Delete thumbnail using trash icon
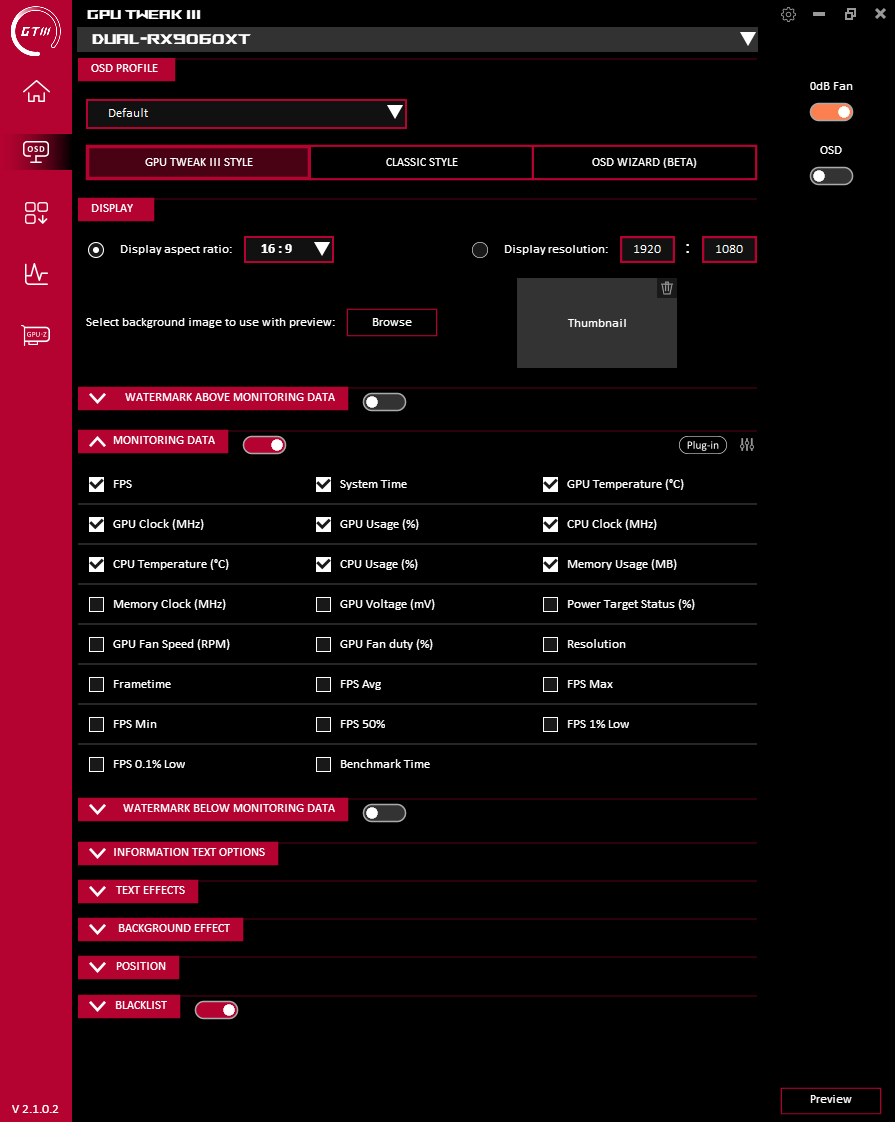 667,288
